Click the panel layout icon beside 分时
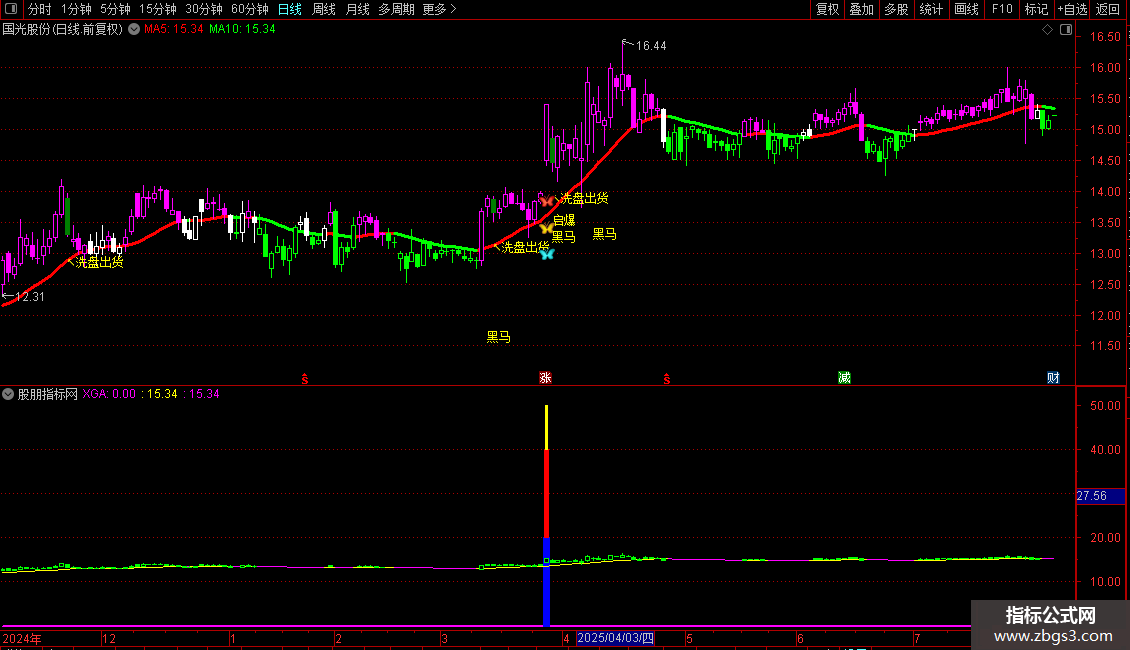Screen dimensions: 1130x650 pyautogui.click(x=11, y=9)
